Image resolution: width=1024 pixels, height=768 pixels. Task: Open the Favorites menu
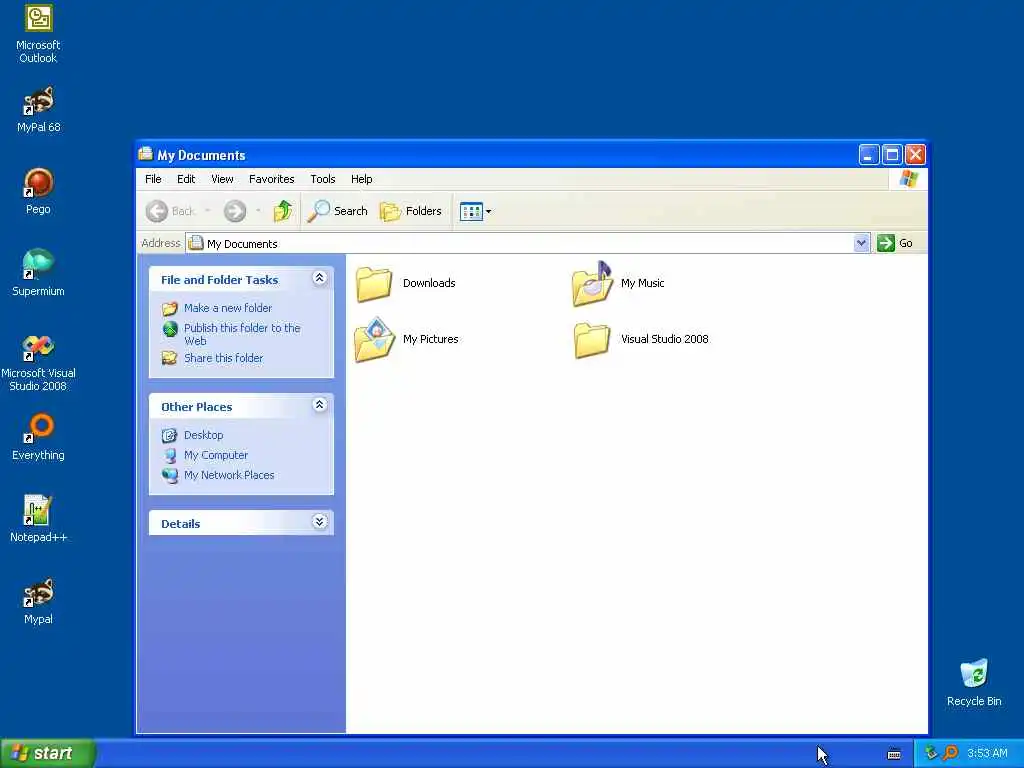[x=272, y=179]
